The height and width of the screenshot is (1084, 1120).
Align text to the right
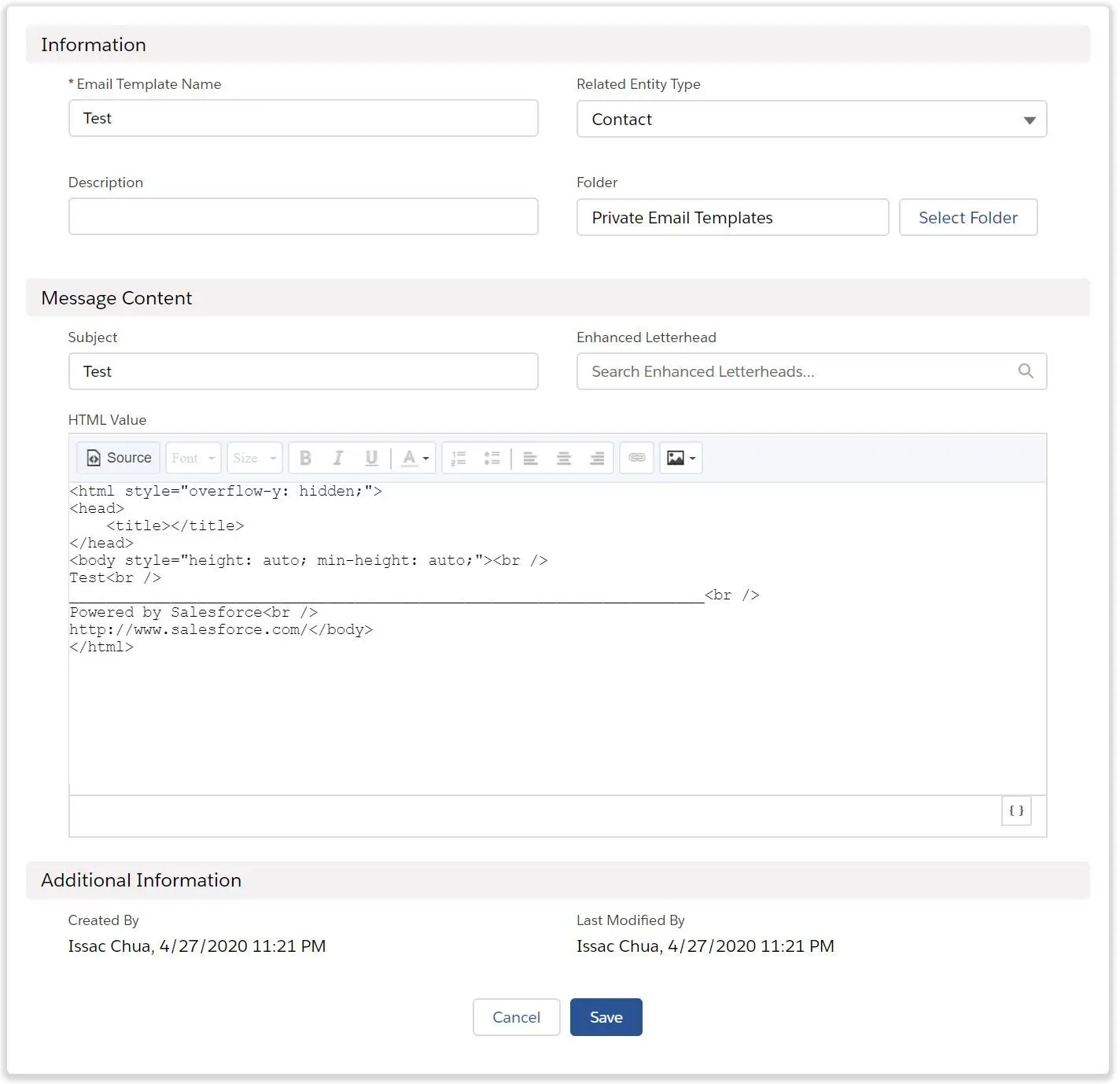click(x=597, y=458)
